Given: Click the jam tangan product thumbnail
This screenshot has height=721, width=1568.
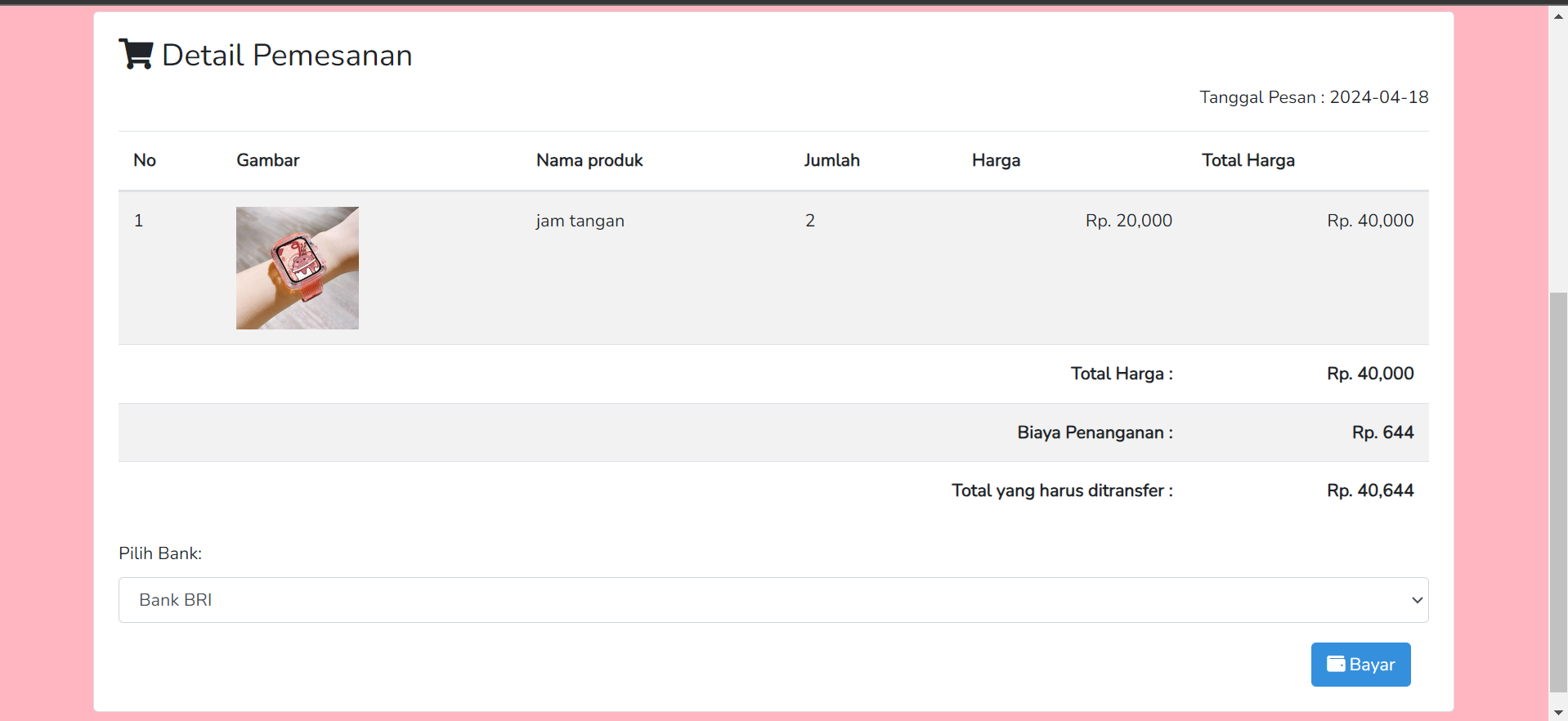Looking at the screenshot, I should click(x=298, y=268).
